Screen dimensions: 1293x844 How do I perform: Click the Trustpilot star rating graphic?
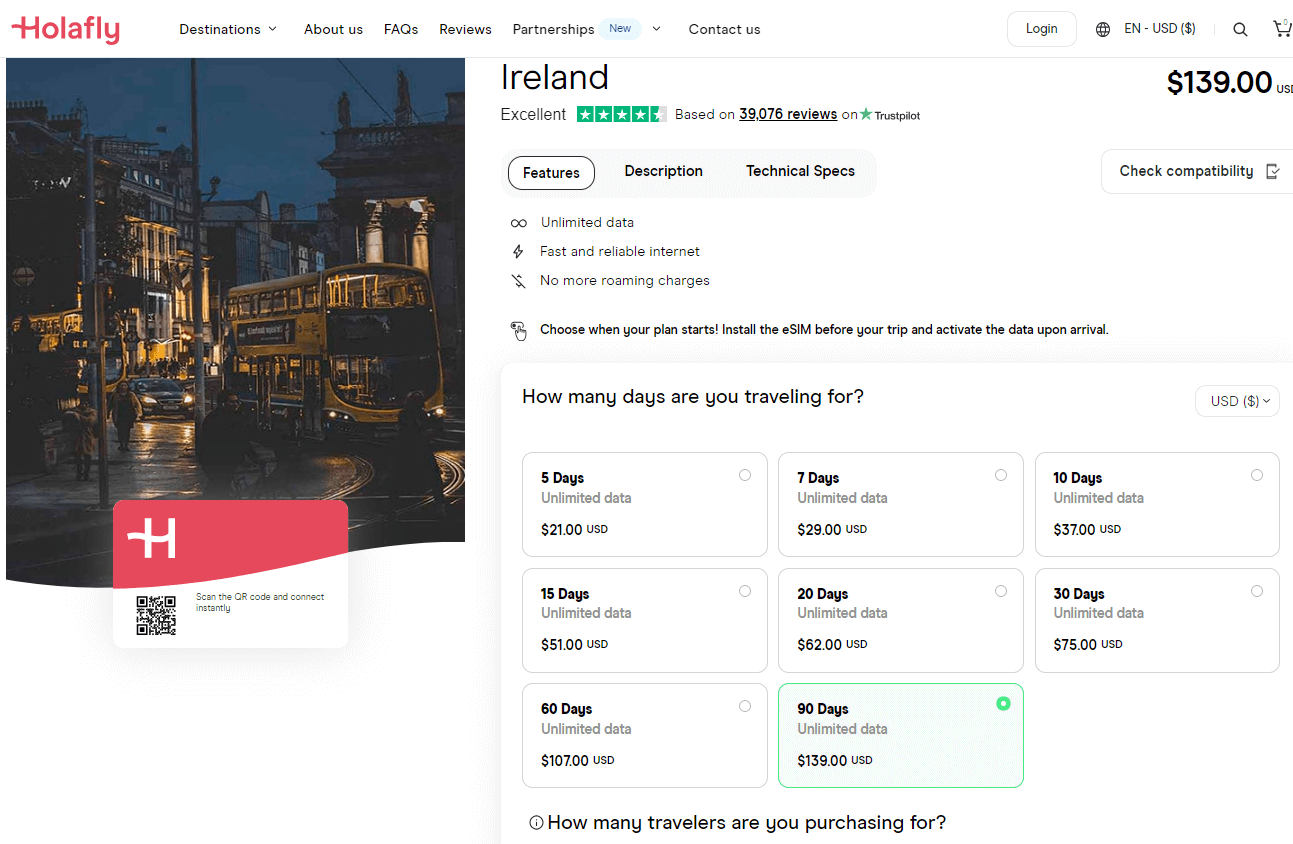(x=622, y=114)
